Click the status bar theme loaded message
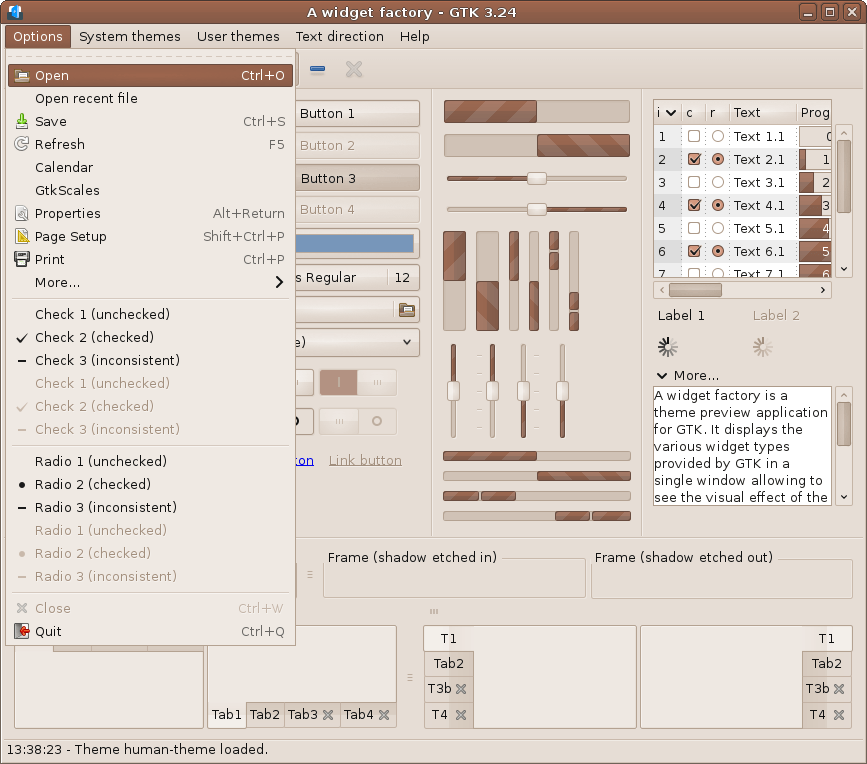Viewport: 867px width, 764px height. click(x=138, y=750)
